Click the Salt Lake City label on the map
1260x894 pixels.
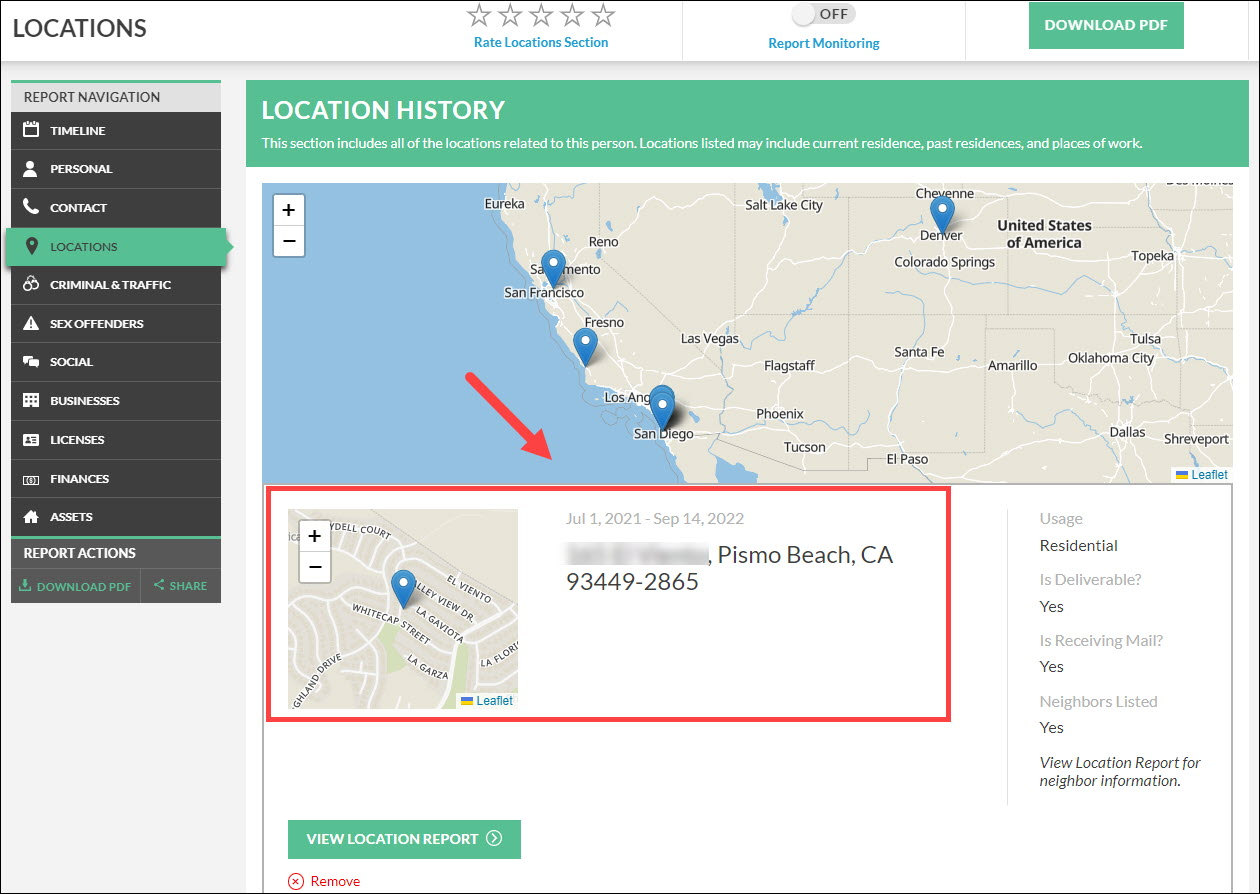(784, 205)
